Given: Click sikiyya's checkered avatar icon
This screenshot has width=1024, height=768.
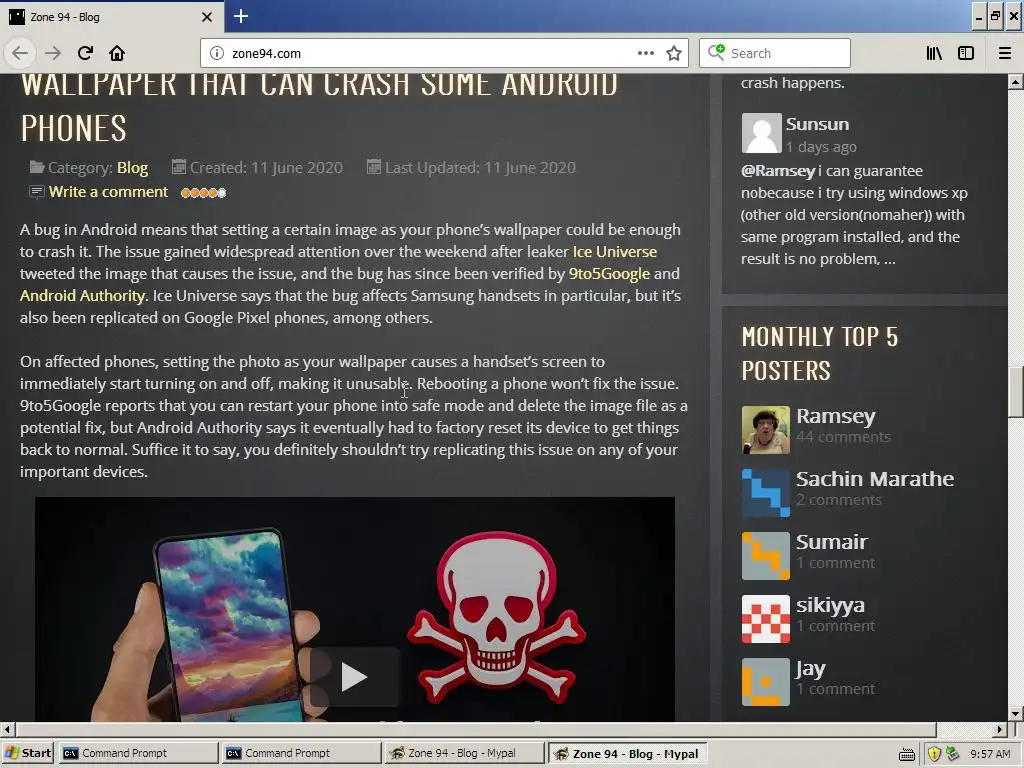Looking at the screenshot, I should click(x=765, y=619).
